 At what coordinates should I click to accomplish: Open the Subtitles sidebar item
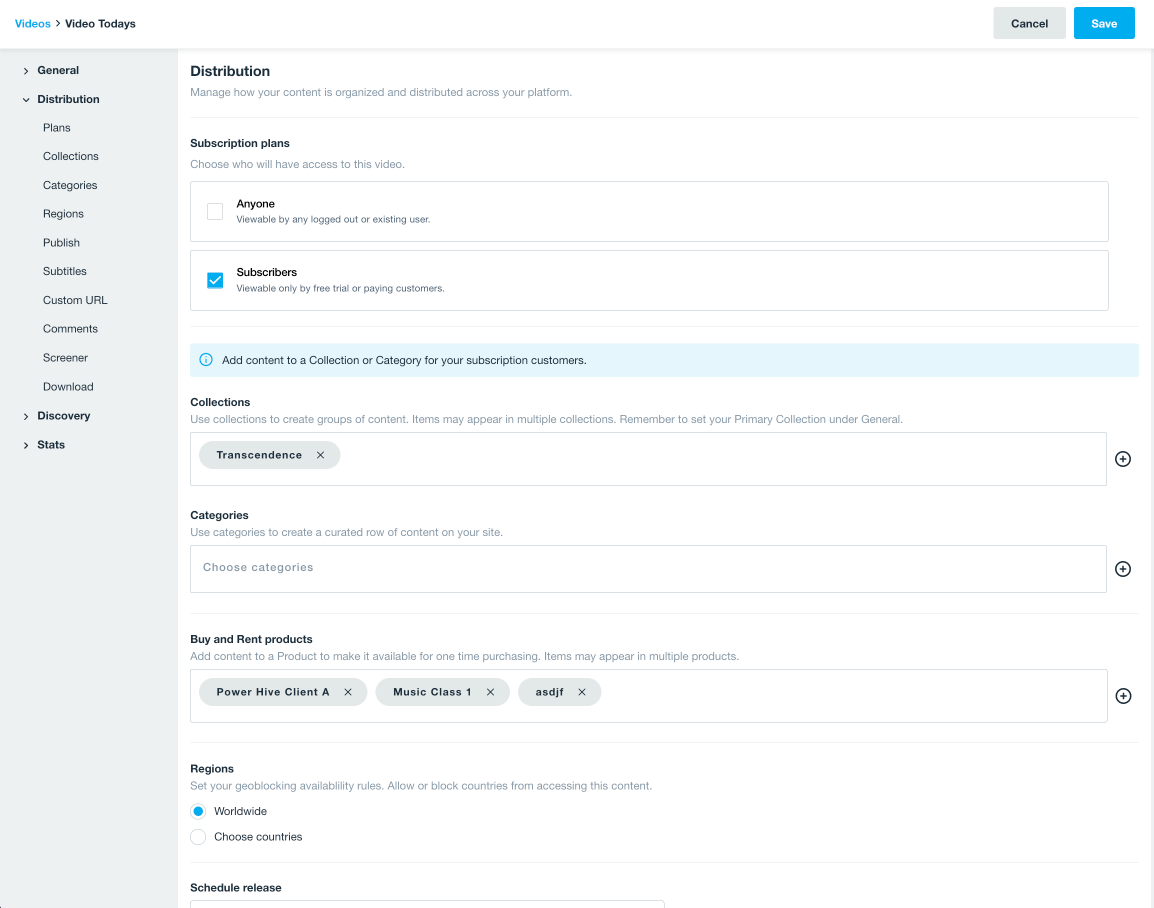click(65, 271)
